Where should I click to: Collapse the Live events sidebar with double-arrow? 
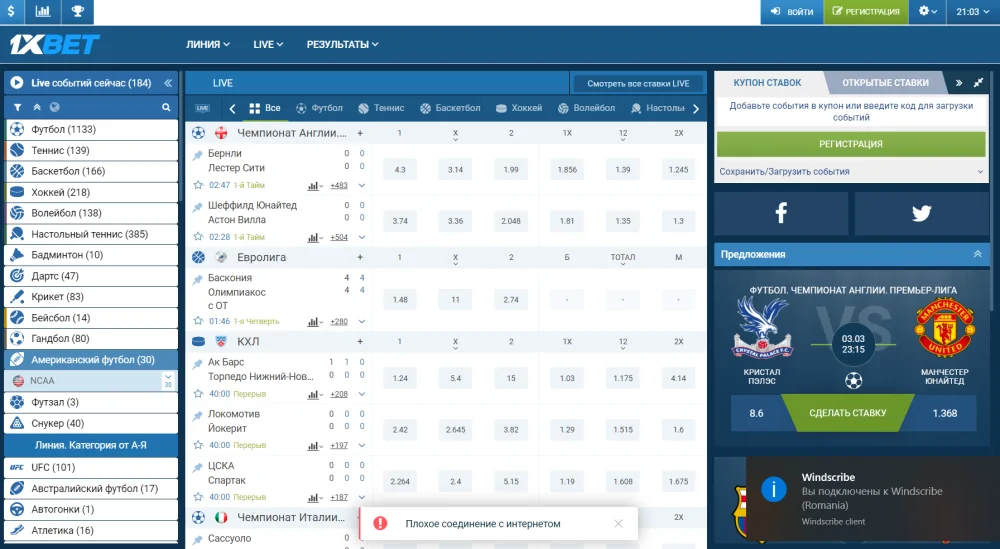click(168, 83)
